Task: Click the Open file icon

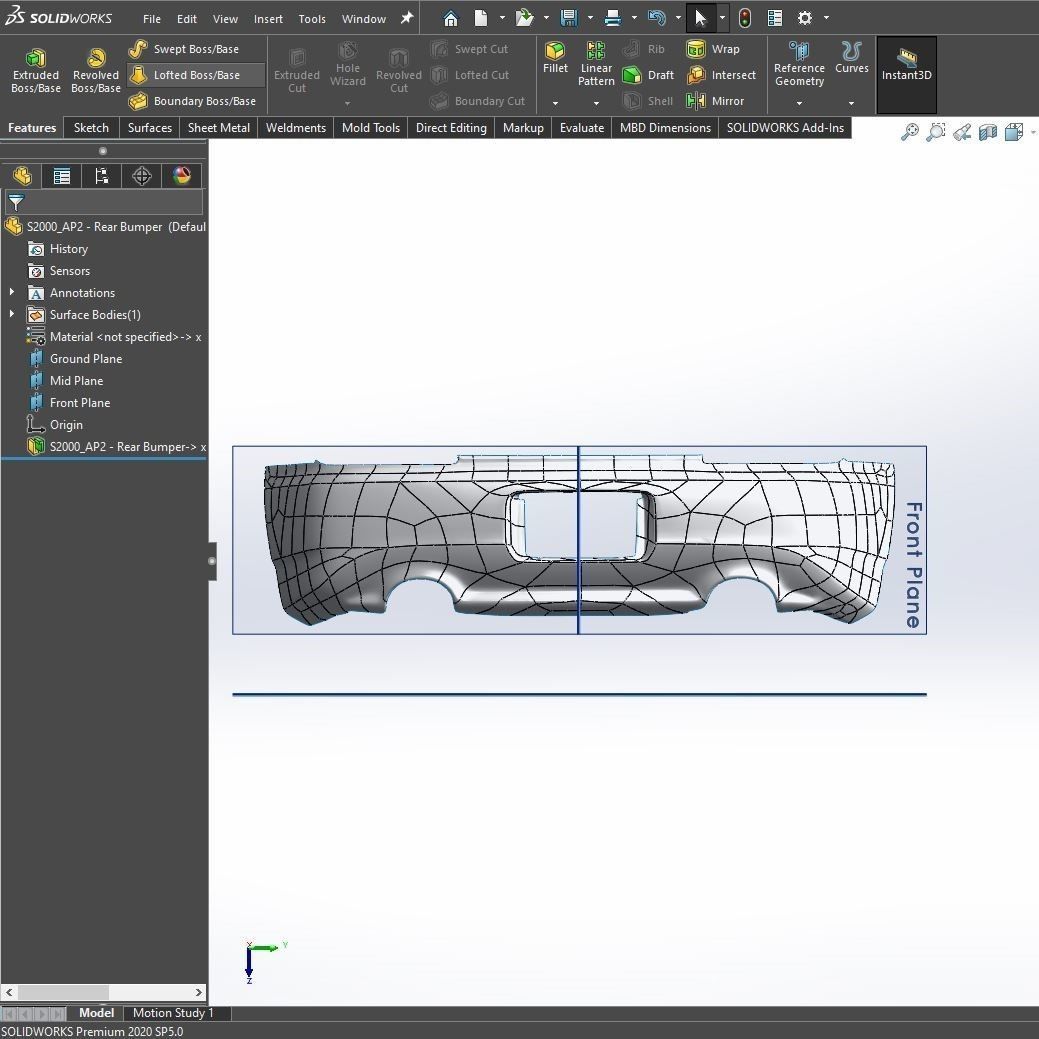Action: 524,19
